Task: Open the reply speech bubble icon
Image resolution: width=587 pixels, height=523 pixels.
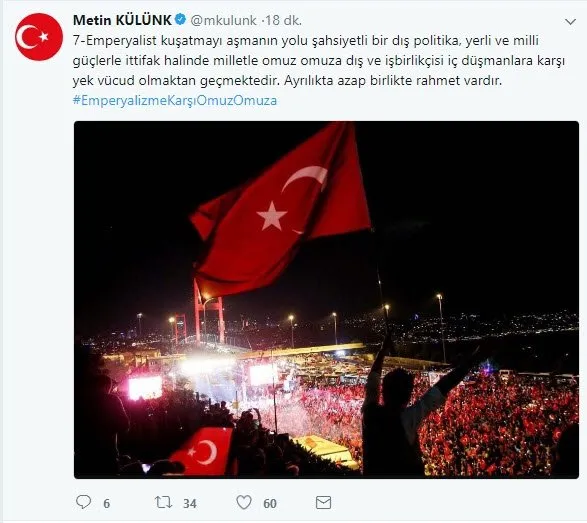Action: click(x=83, y=502)
